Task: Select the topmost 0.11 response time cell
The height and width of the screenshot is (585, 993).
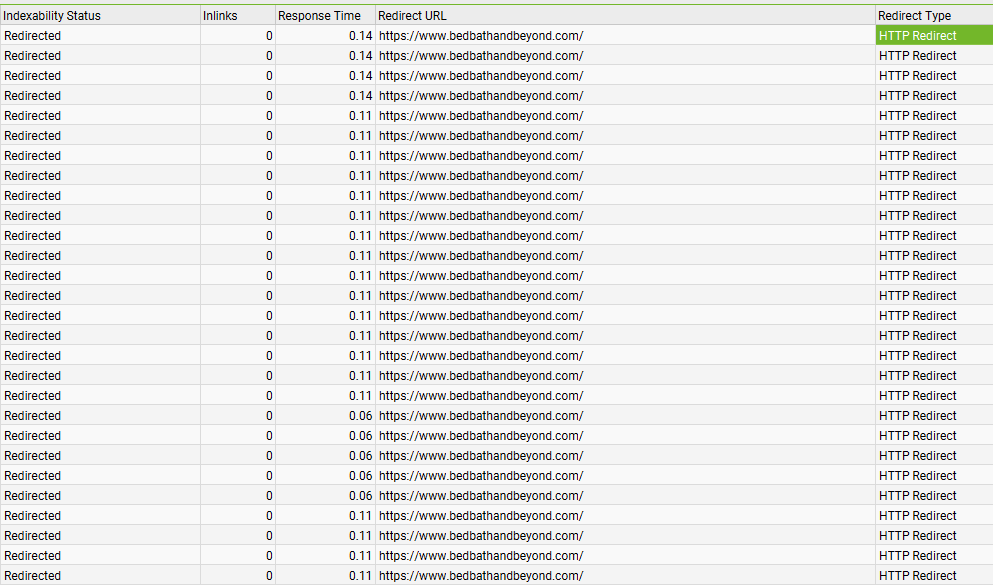Action: coord(360,116)
